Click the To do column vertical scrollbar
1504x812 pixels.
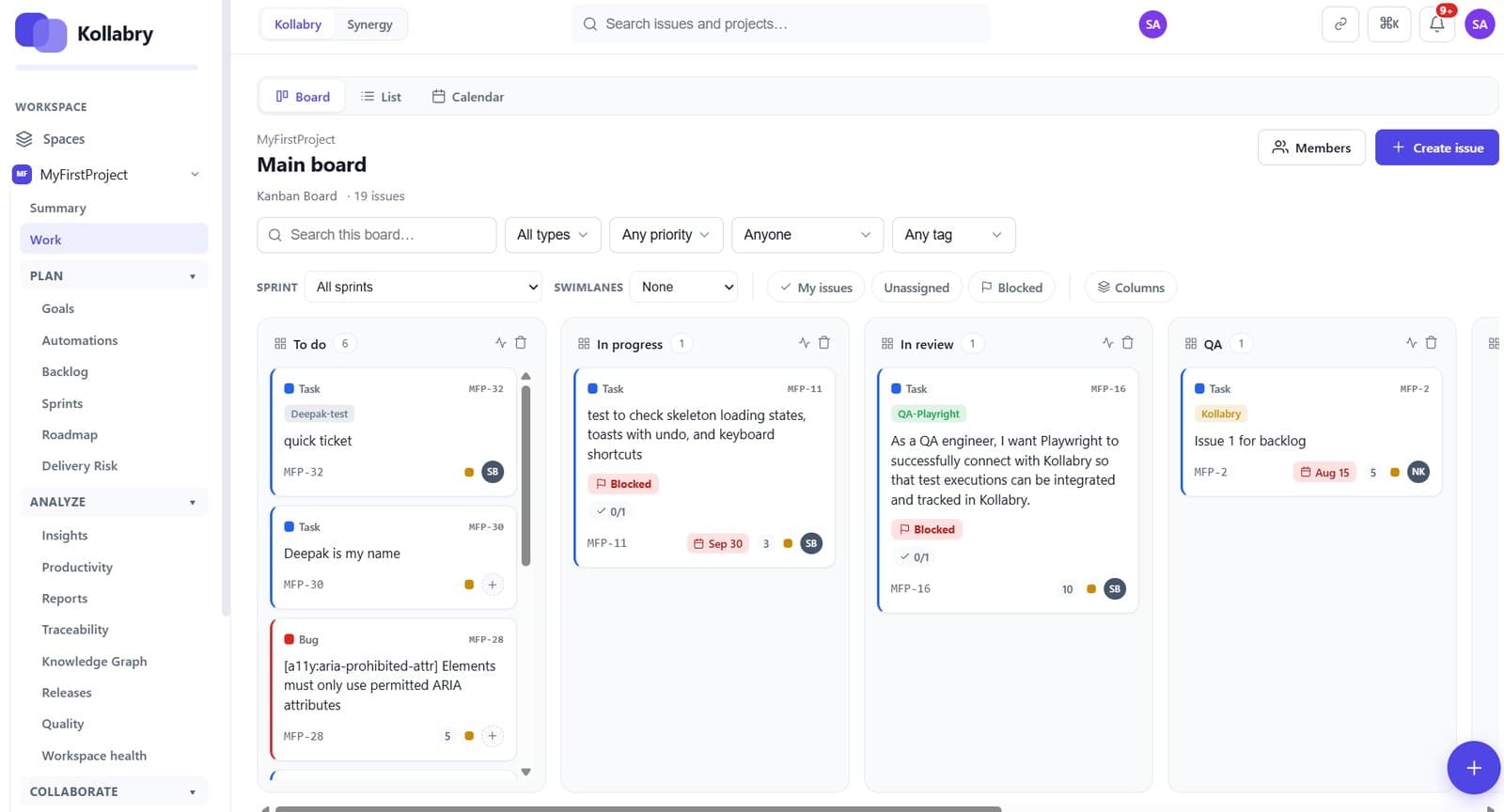(x=525, y=476)
